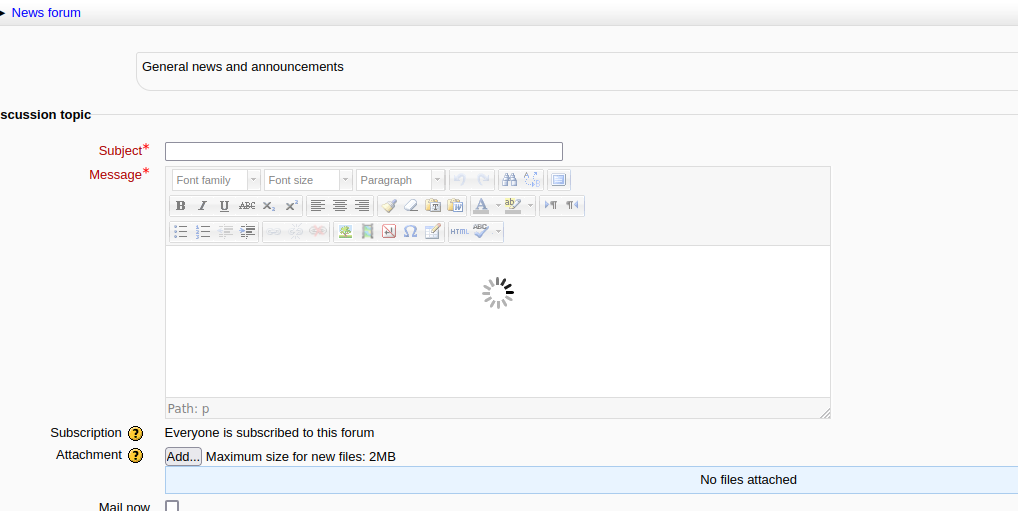Insert an unordered bullet list
Viewport: 1018px width, 511px height.
181,232
